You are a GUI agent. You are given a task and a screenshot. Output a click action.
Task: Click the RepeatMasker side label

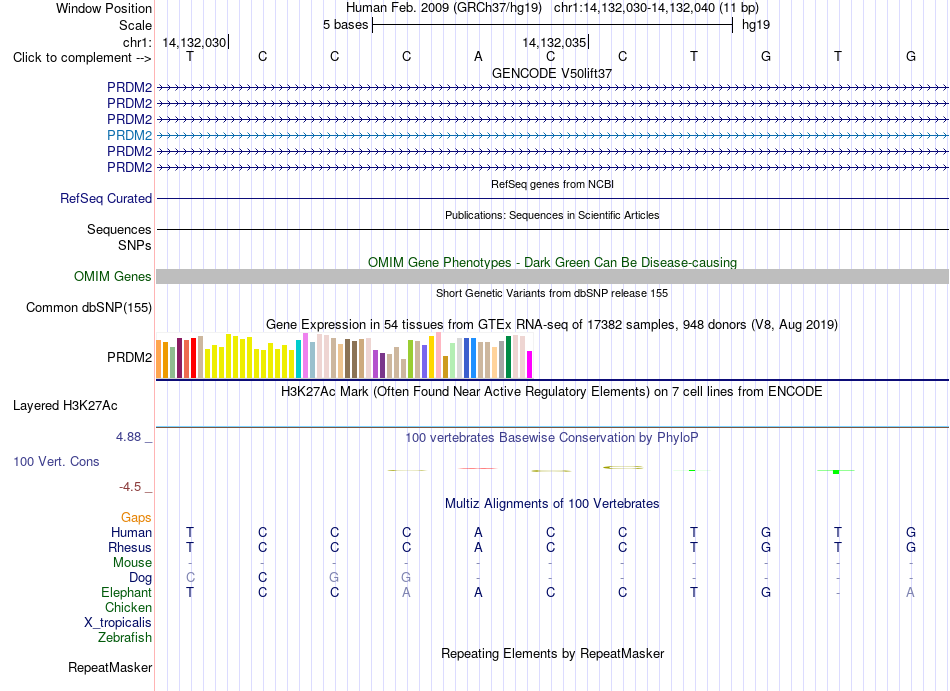point(110,667)
